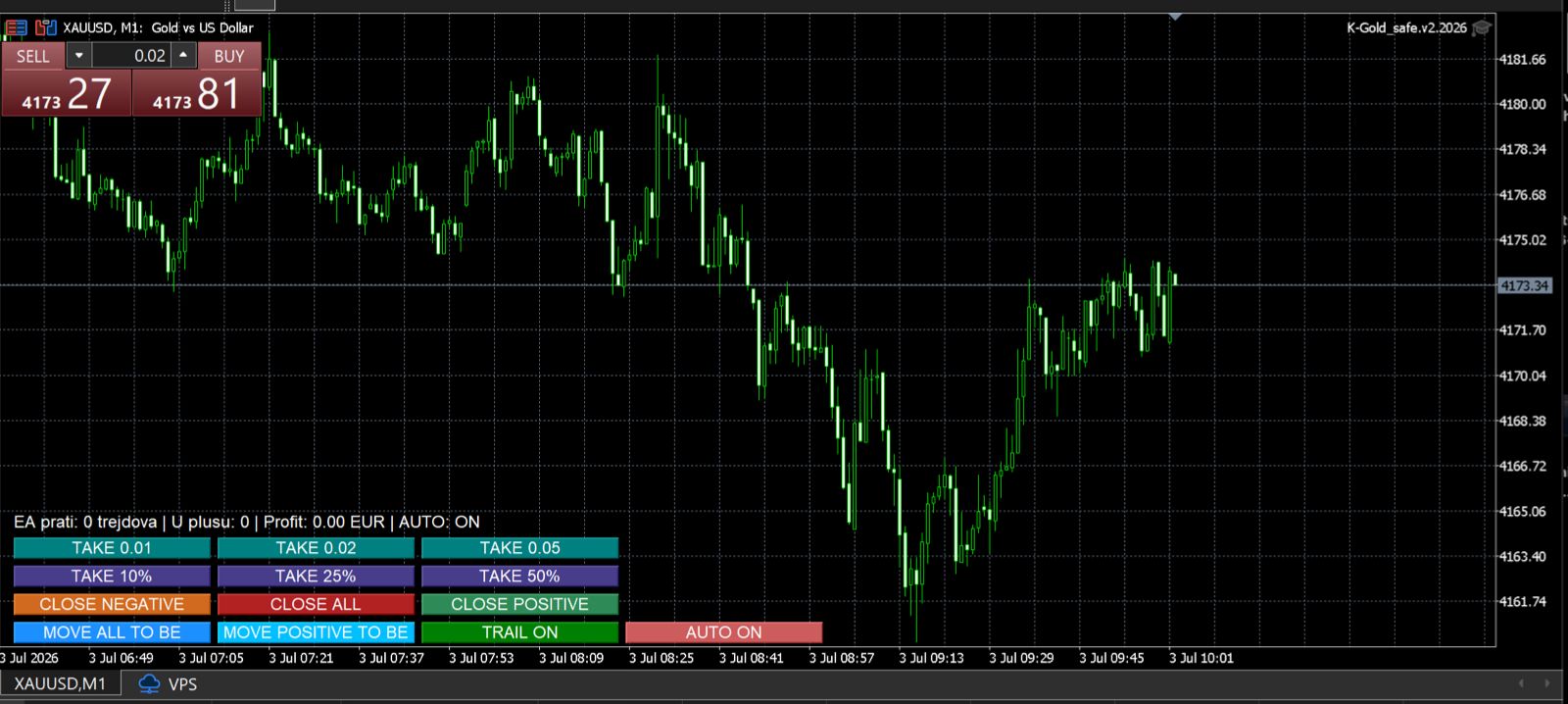Click time axis label 3 Jul 08:09
1568x704 pixels.
571,658
